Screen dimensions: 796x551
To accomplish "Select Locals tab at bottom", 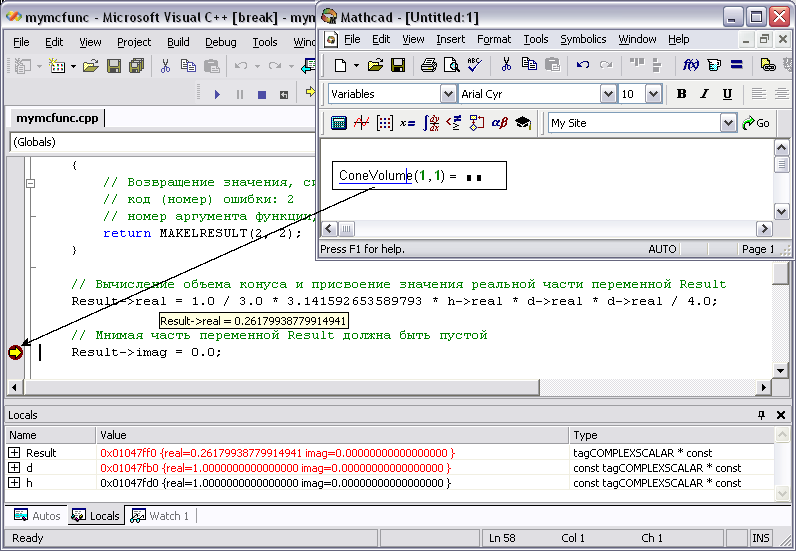I will (x=96, y=516).
